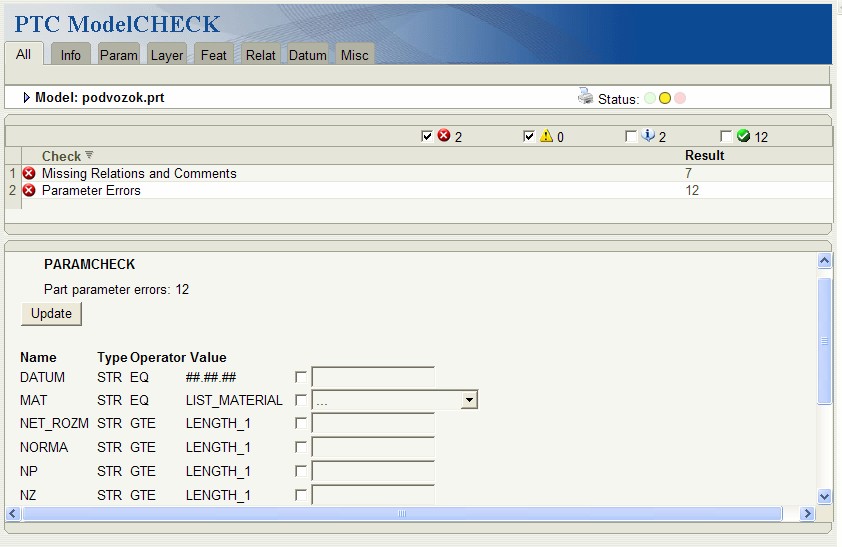842x547 pixels.
Task: Click error icon for Parameter Errors row
Action: coord(29,190)
